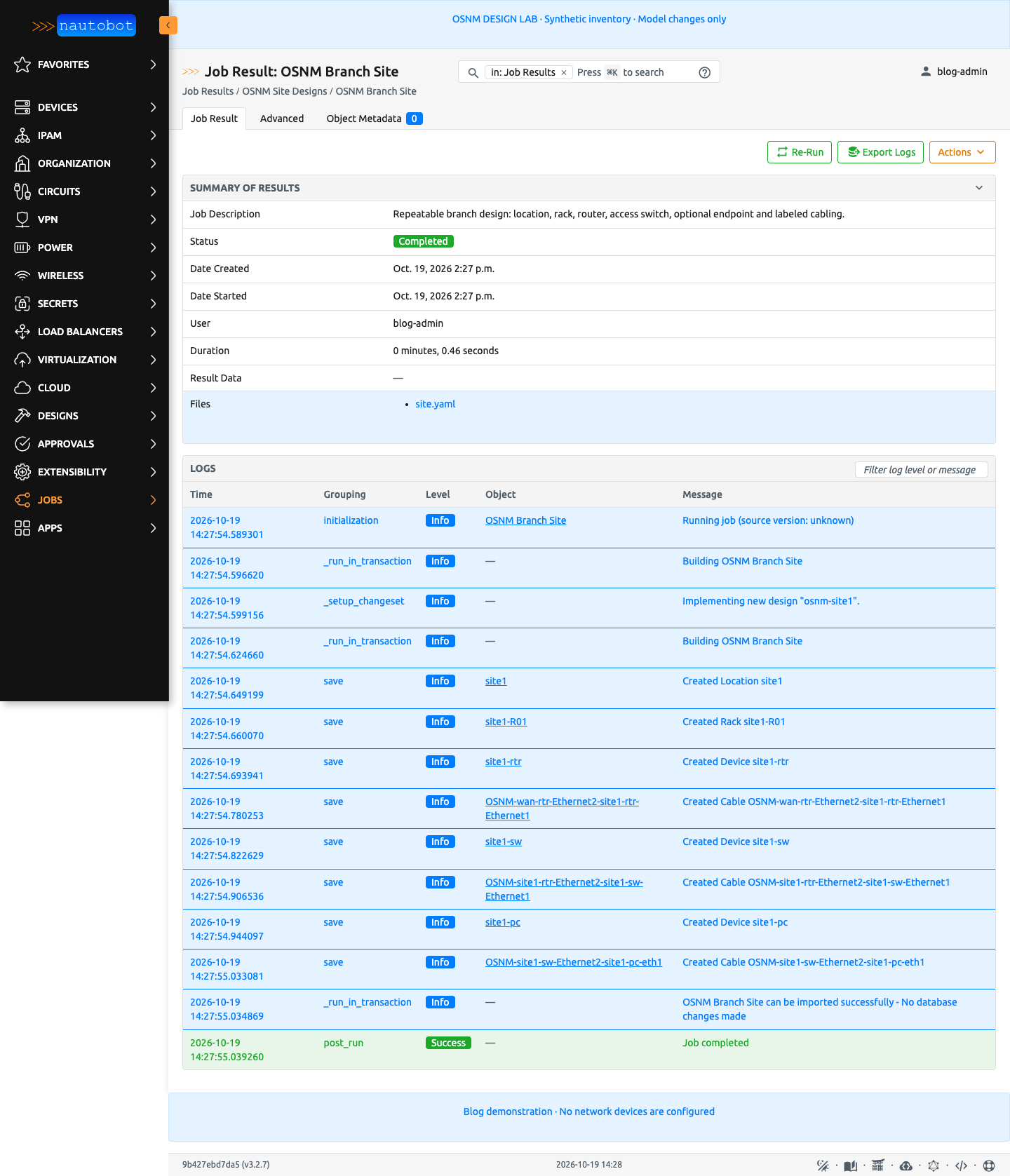Viewport: 1010px width, 1176px height.
Task: Open the search help question-mark icon
Action: click(x=705, y=72)
